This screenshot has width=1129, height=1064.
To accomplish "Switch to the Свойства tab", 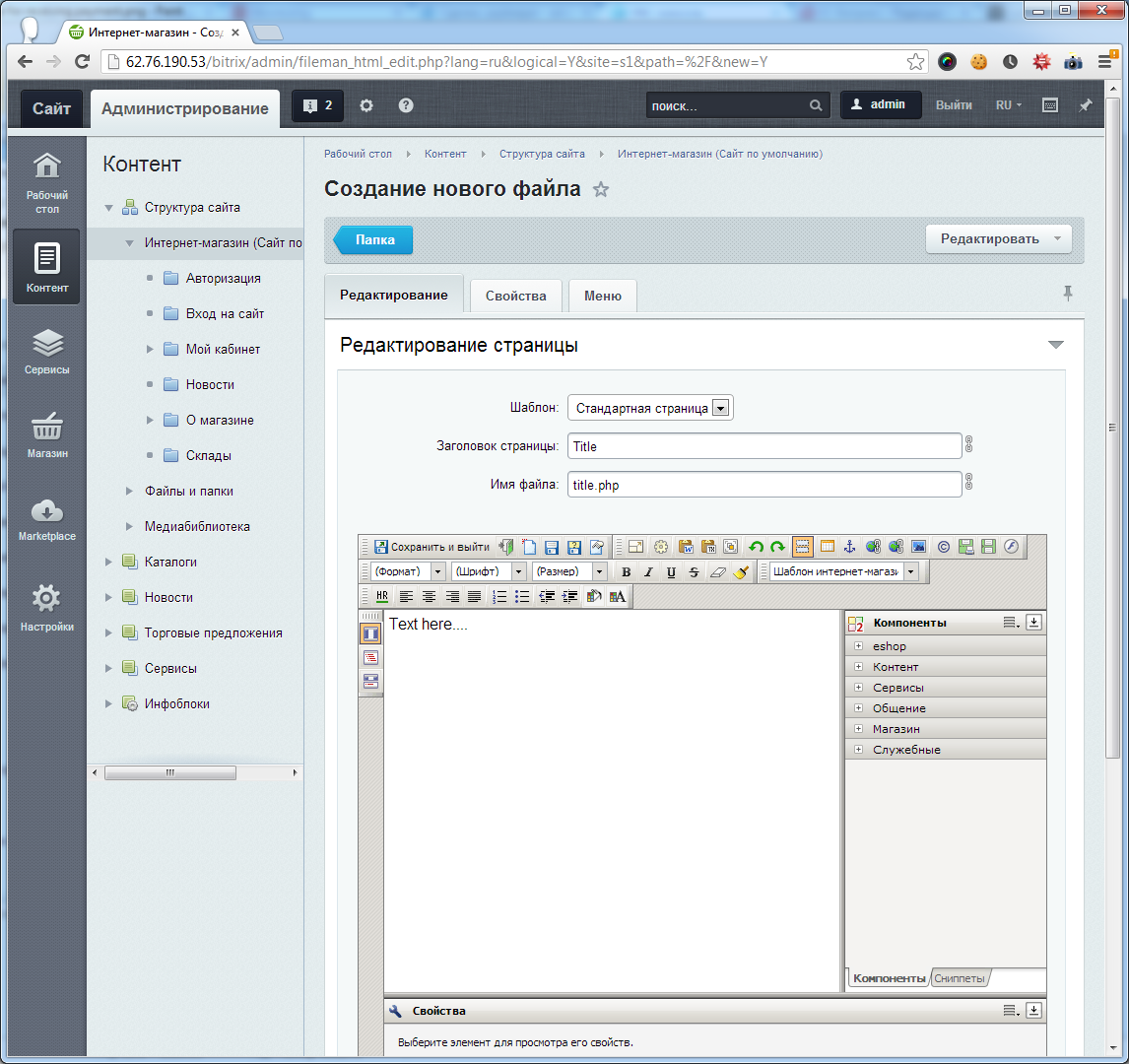I will point(515,296).
